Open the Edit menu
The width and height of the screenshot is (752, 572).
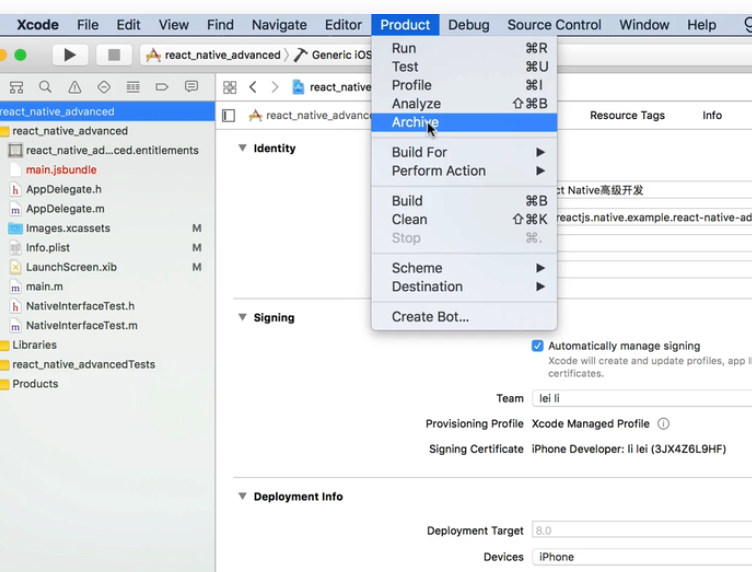129,25
